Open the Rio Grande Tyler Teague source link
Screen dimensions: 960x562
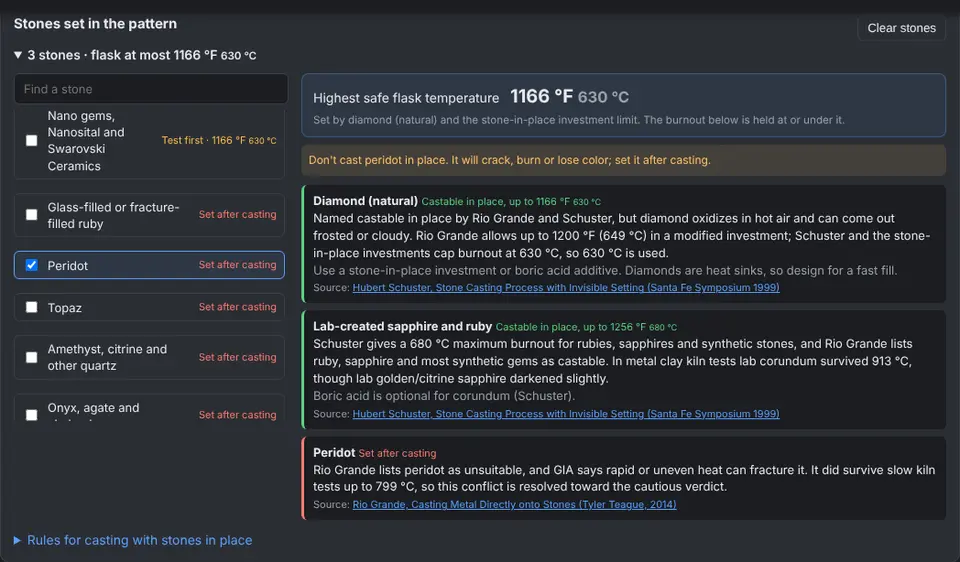pos(514,504)
